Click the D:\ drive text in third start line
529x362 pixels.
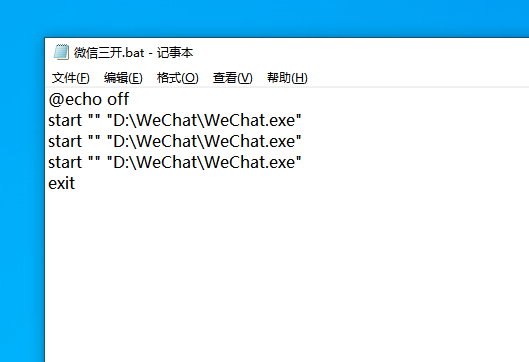124,163
